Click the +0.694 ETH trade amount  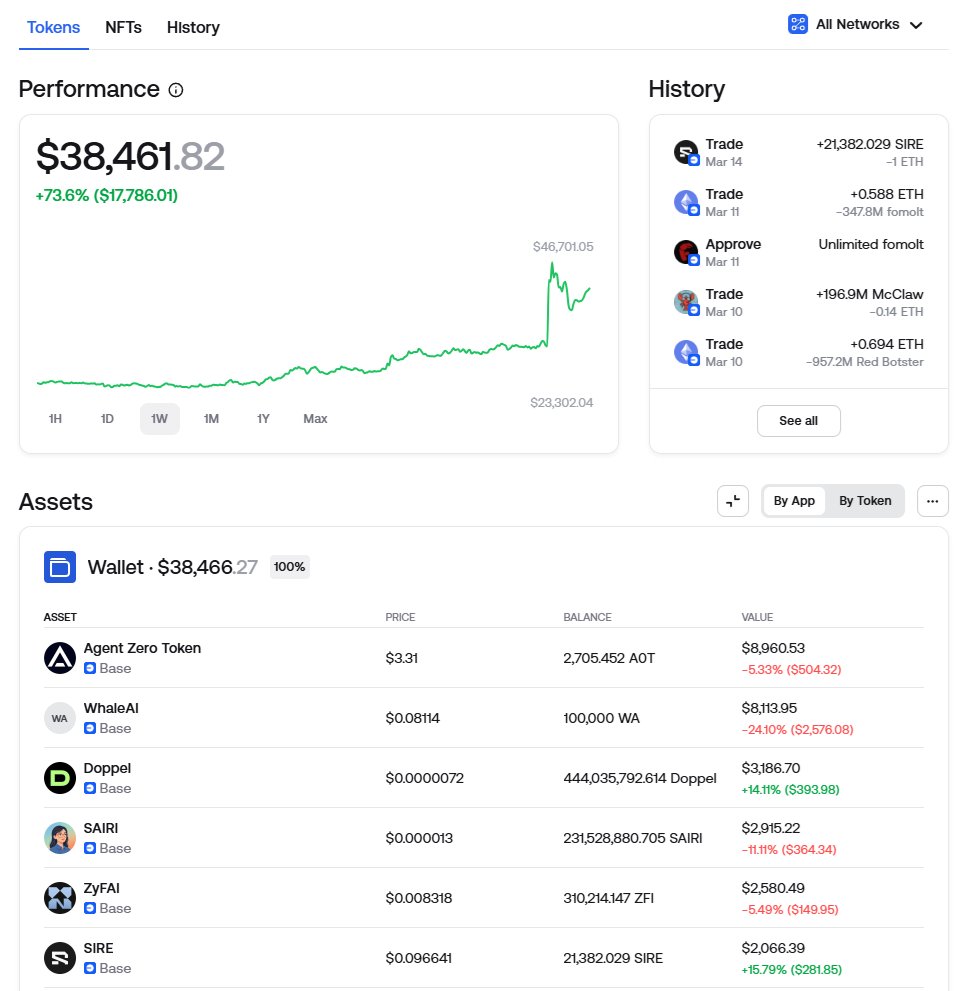(887, 344)
